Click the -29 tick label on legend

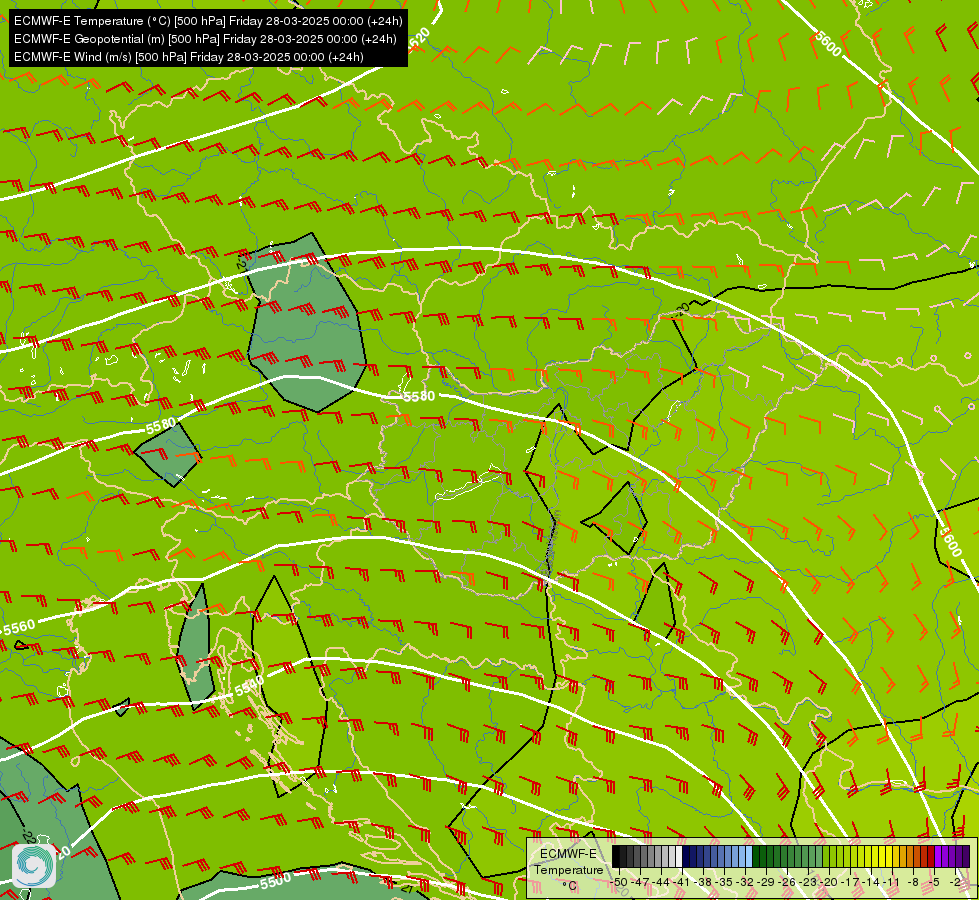click(x=766, y=882)
